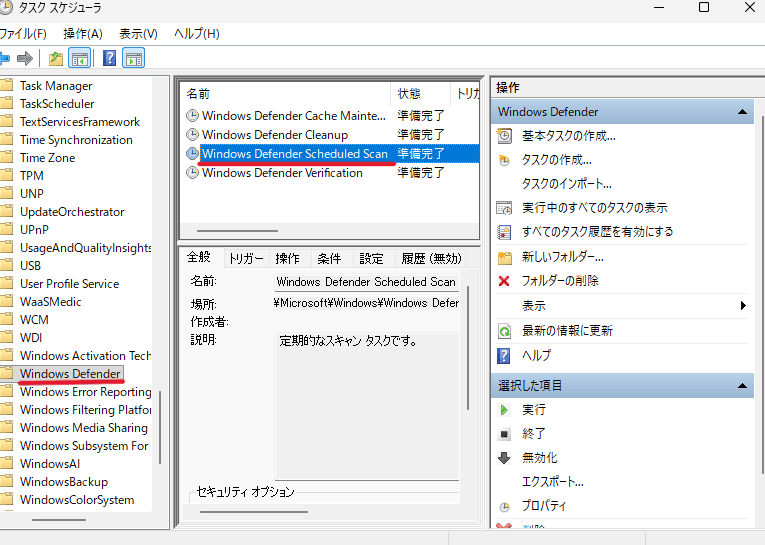
Task: Collapse the Windows Defender actions section
Action: click(742, 112)
